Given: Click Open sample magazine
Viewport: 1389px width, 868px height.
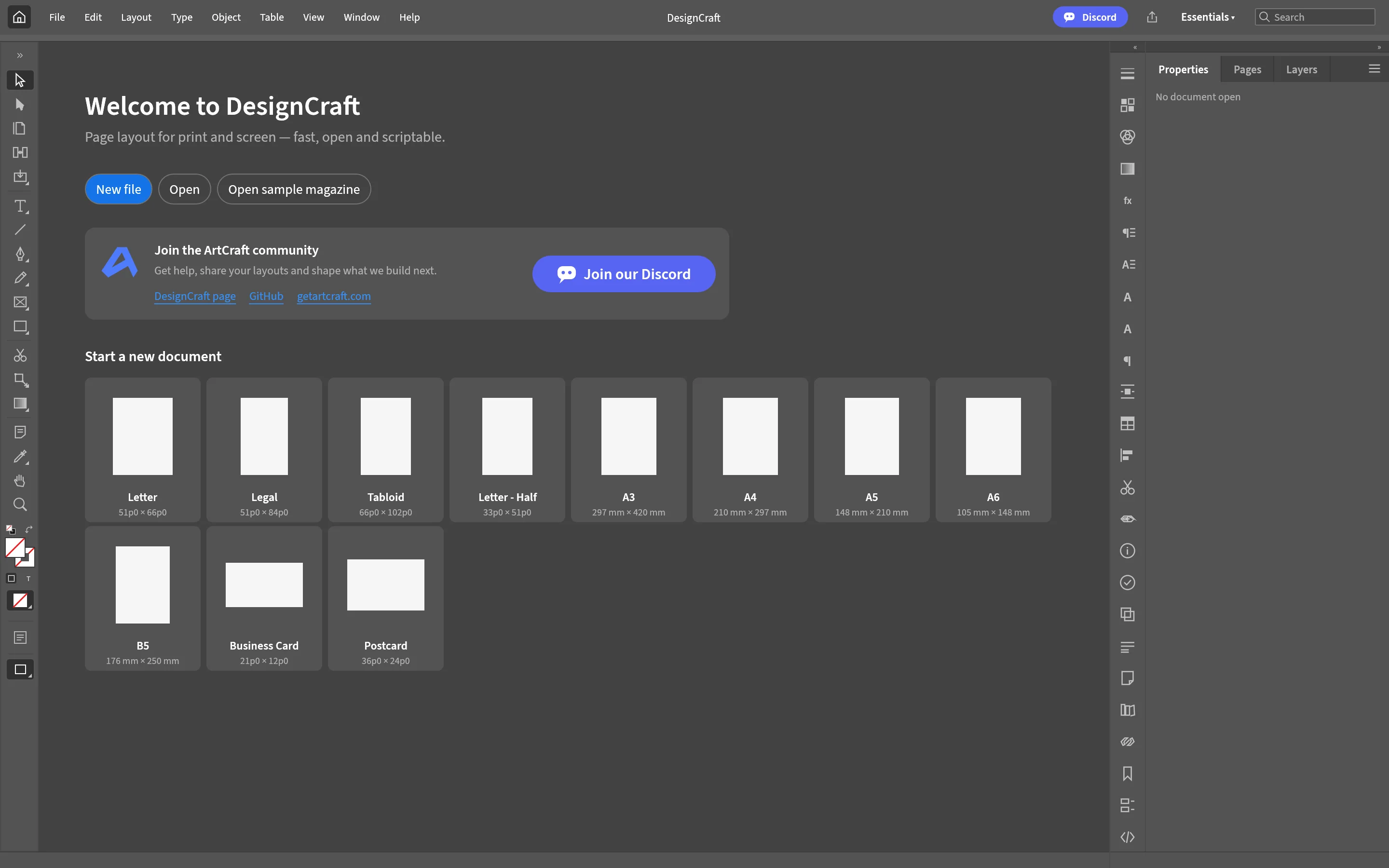Looking at the screenshot, I should coord(294,189).
